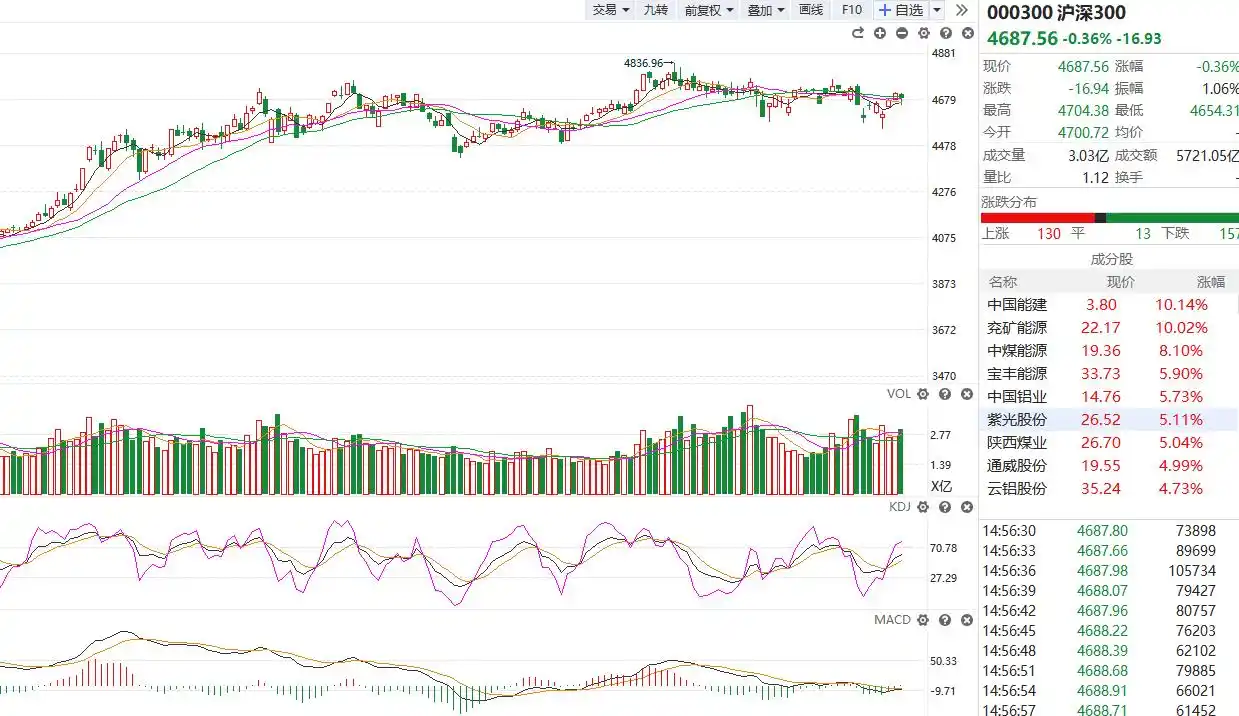Open help icon for the main chart
This screenshot has height=716, width=1239.
coord(945,33)
